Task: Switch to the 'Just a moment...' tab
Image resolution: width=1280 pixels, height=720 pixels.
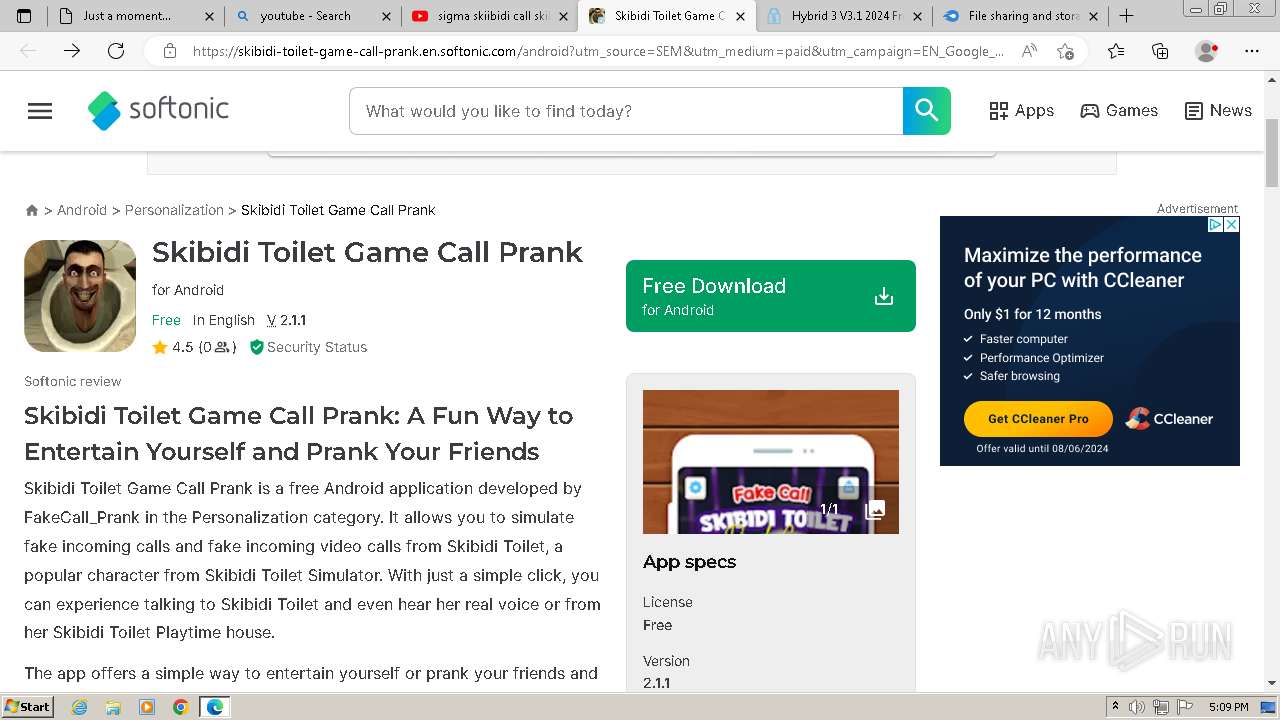Action: [x=136, y=16]
